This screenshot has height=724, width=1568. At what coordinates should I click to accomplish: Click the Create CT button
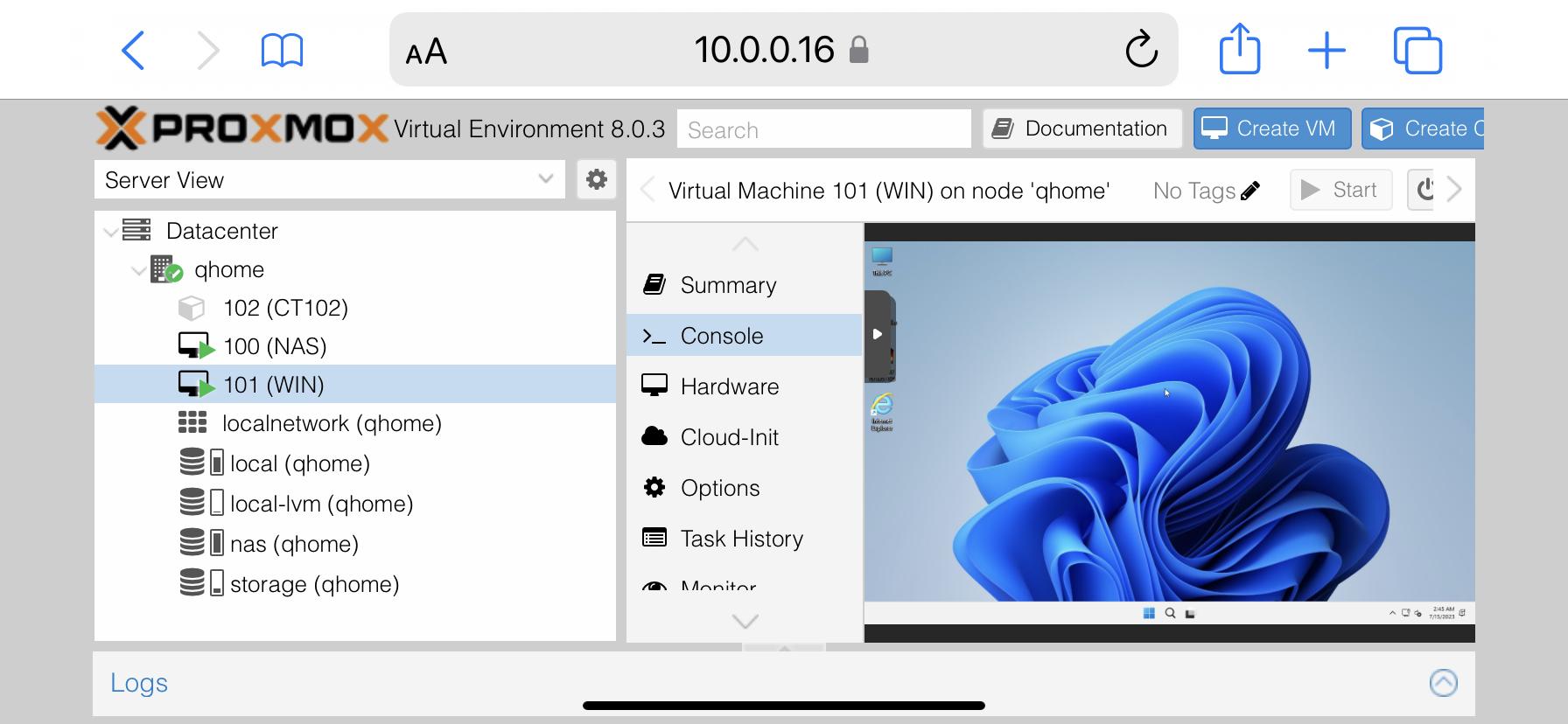(x=1423, y=129)
